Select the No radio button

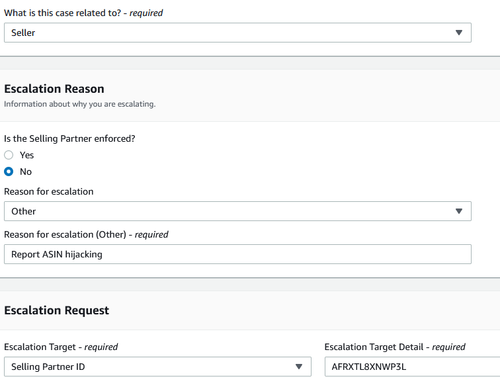[x=9, y=172]
